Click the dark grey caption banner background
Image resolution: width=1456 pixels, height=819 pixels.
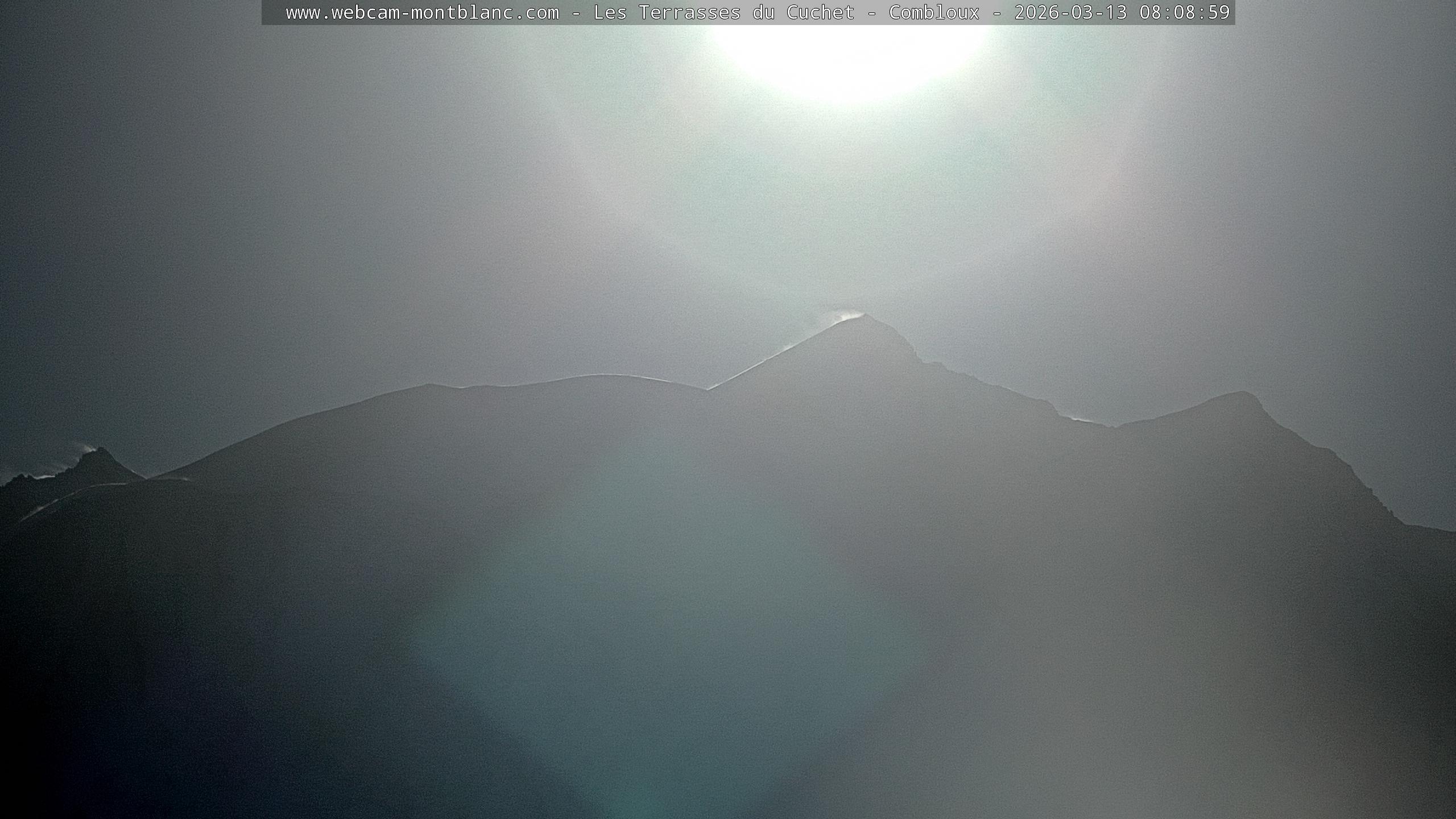(273, 13)
